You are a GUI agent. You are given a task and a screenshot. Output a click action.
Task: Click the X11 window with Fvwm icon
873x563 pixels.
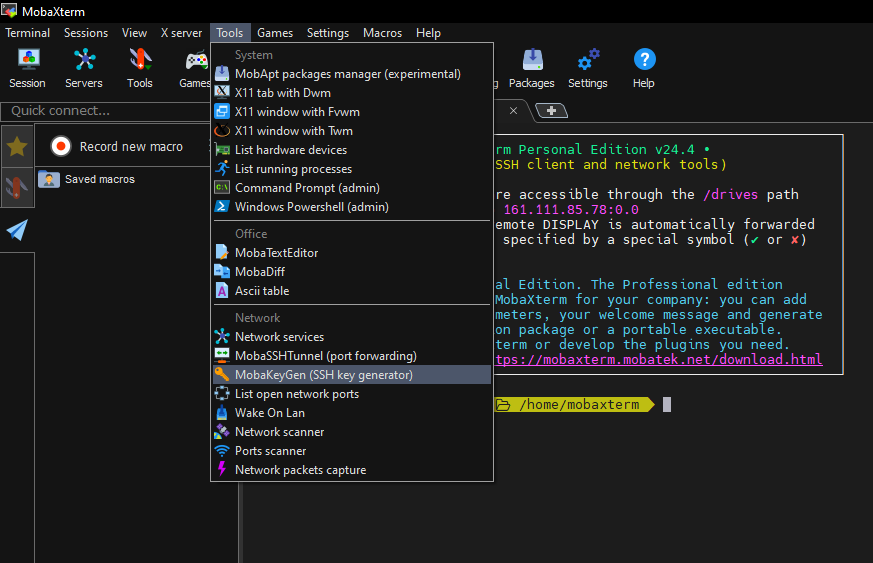tap(222, 111)
